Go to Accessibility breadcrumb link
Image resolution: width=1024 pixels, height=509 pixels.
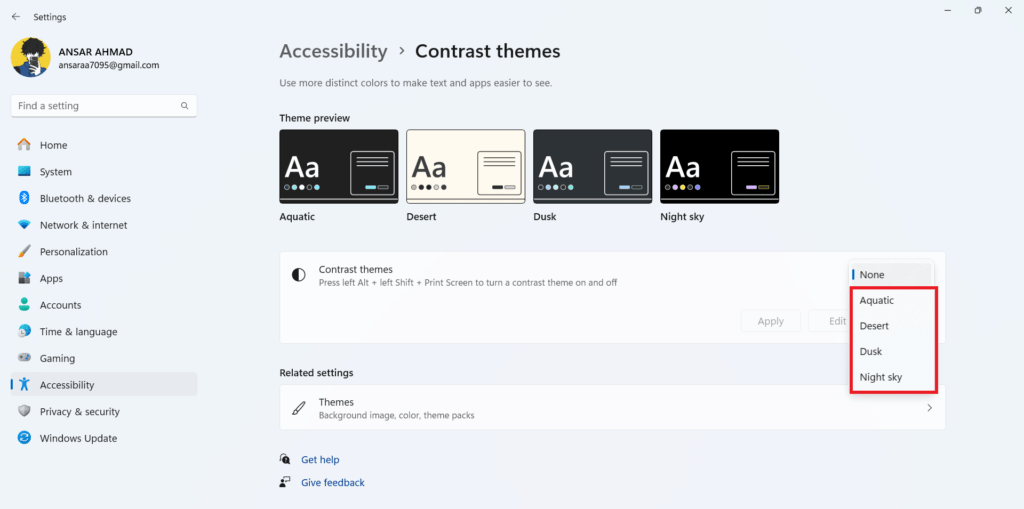pos(333,51)
